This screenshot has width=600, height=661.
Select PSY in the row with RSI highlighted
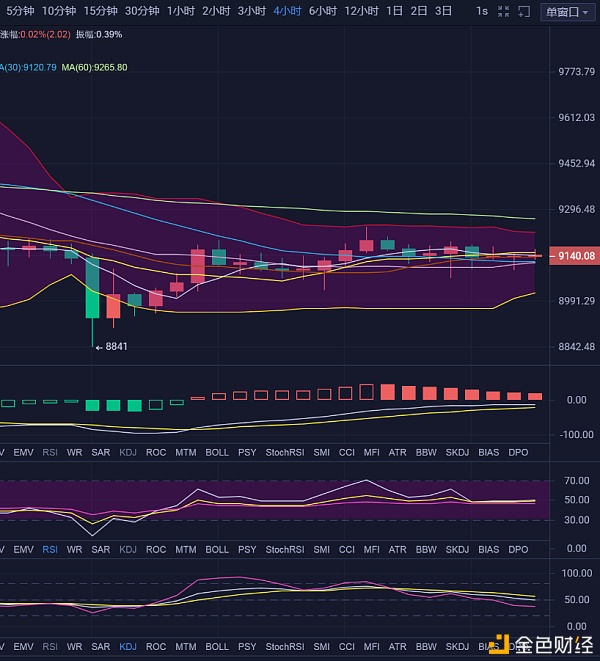(247, 549)
